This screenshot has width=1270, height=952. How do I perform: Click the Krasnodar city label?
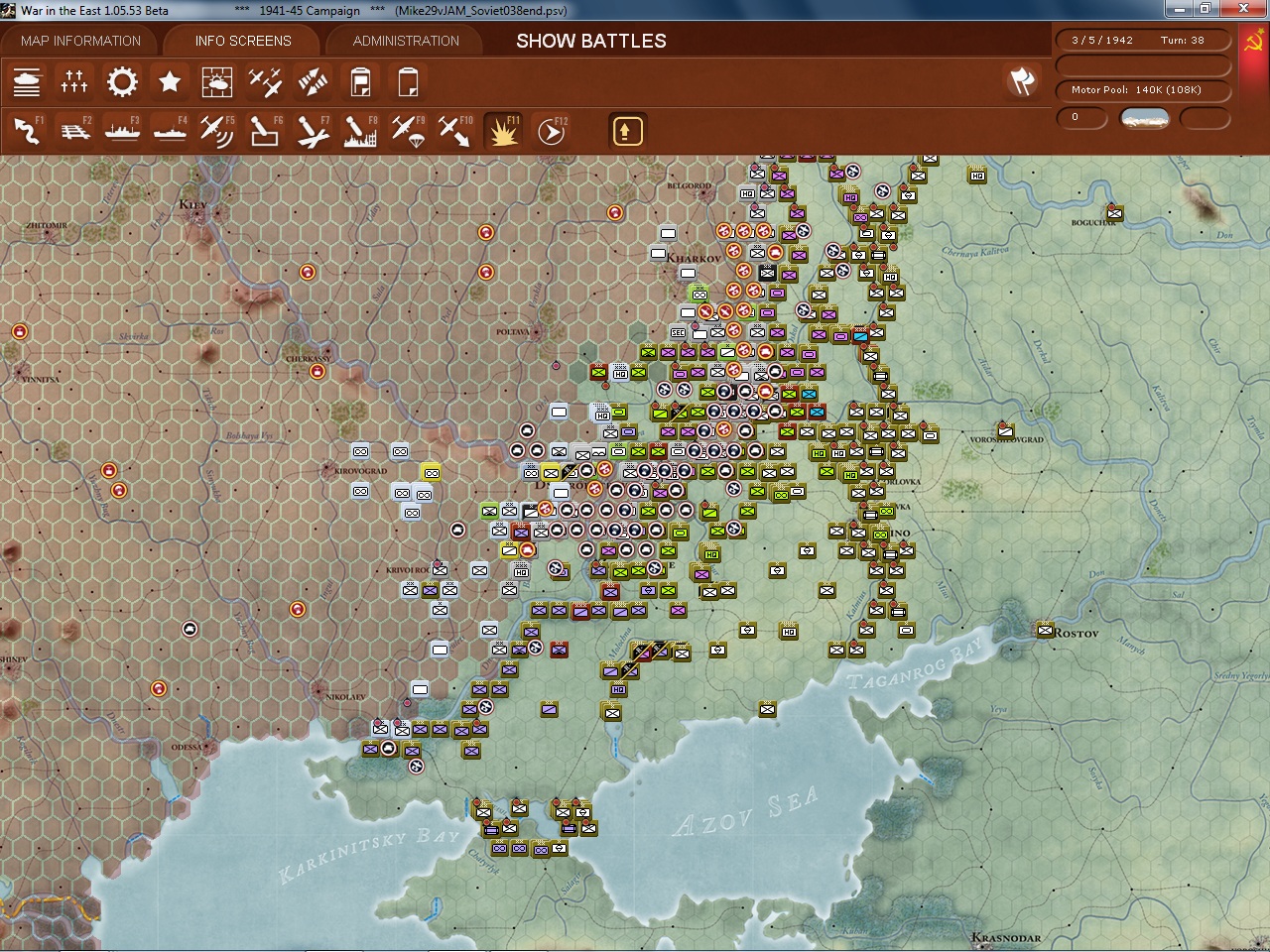1006,937
